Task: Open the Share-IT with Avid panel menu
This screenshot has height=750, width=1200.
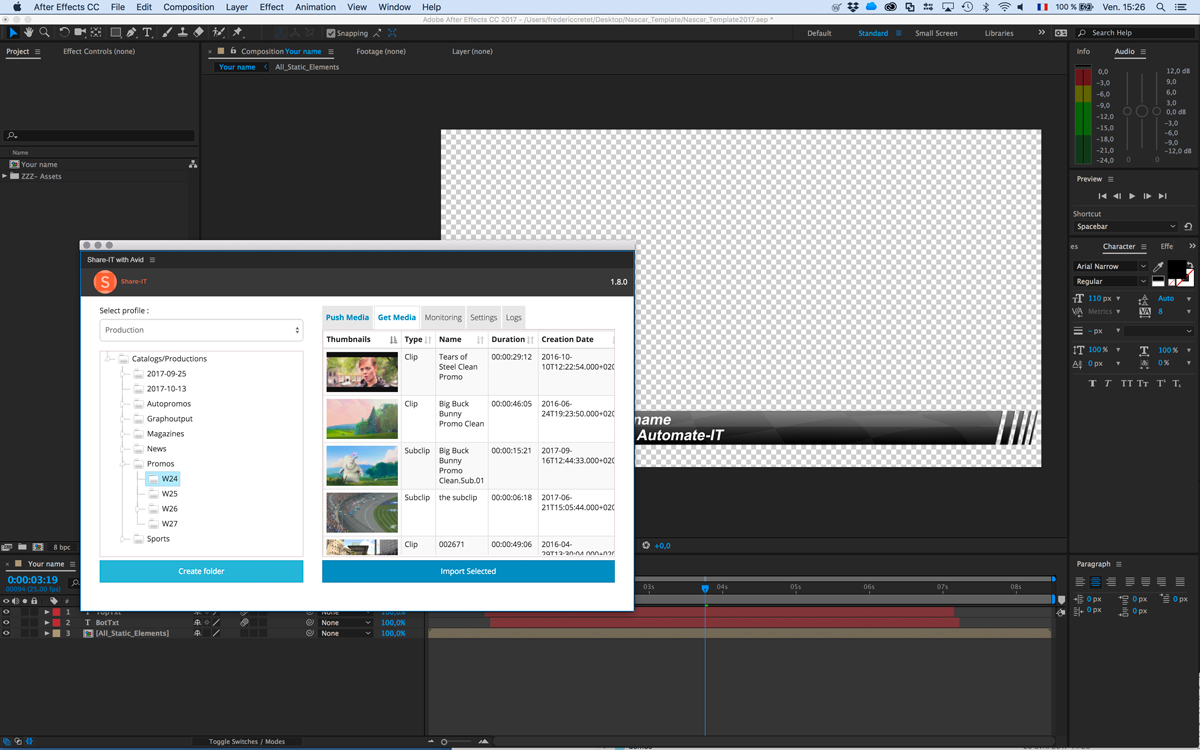Action: pos(152,260)
